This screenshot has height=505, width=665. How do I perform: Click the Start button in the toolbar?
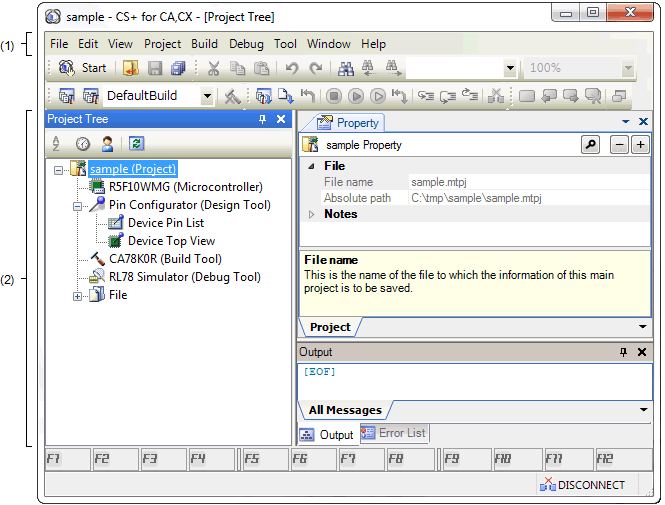[82, 68]
